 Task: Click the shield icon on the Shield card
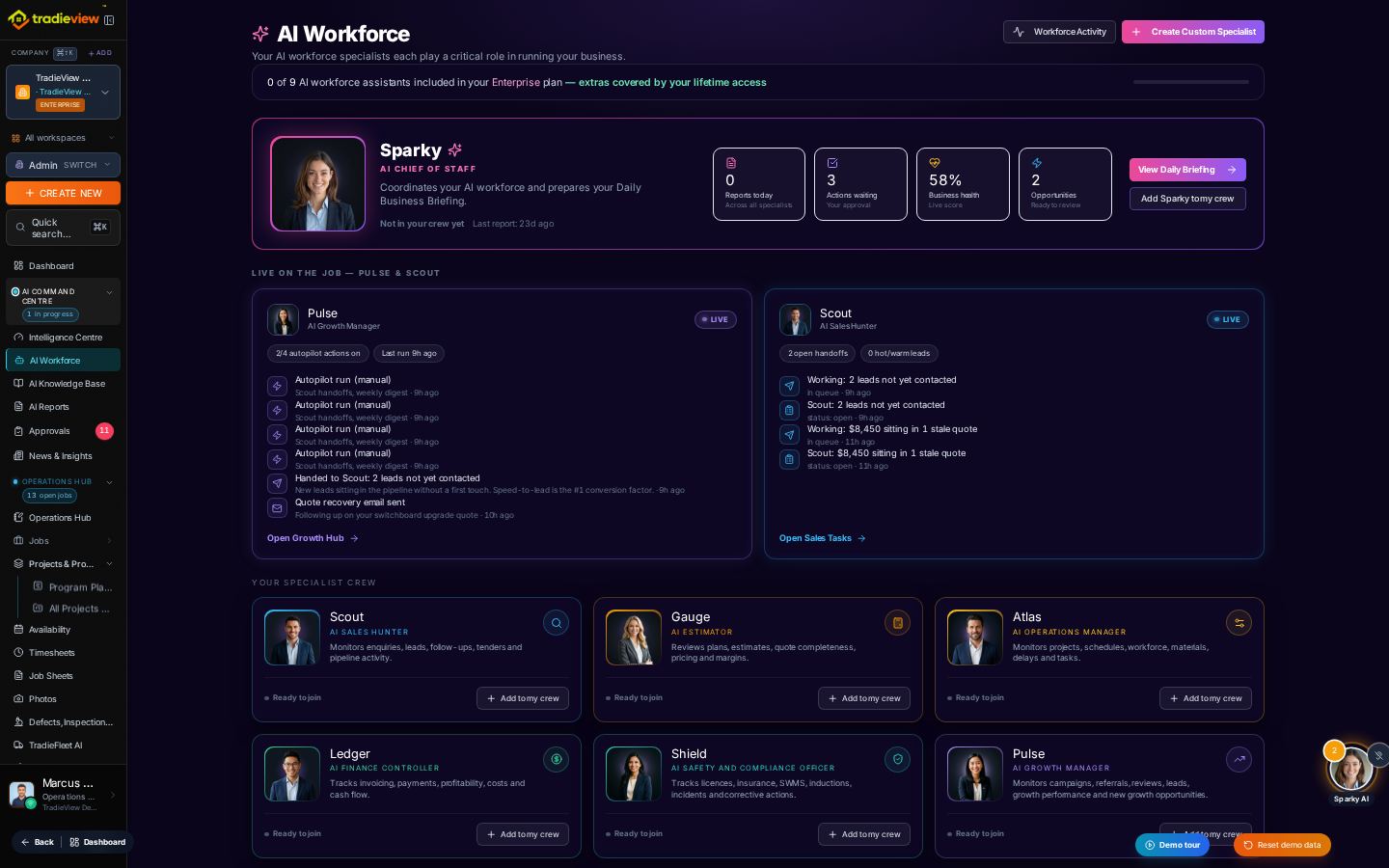click(898, 759)
